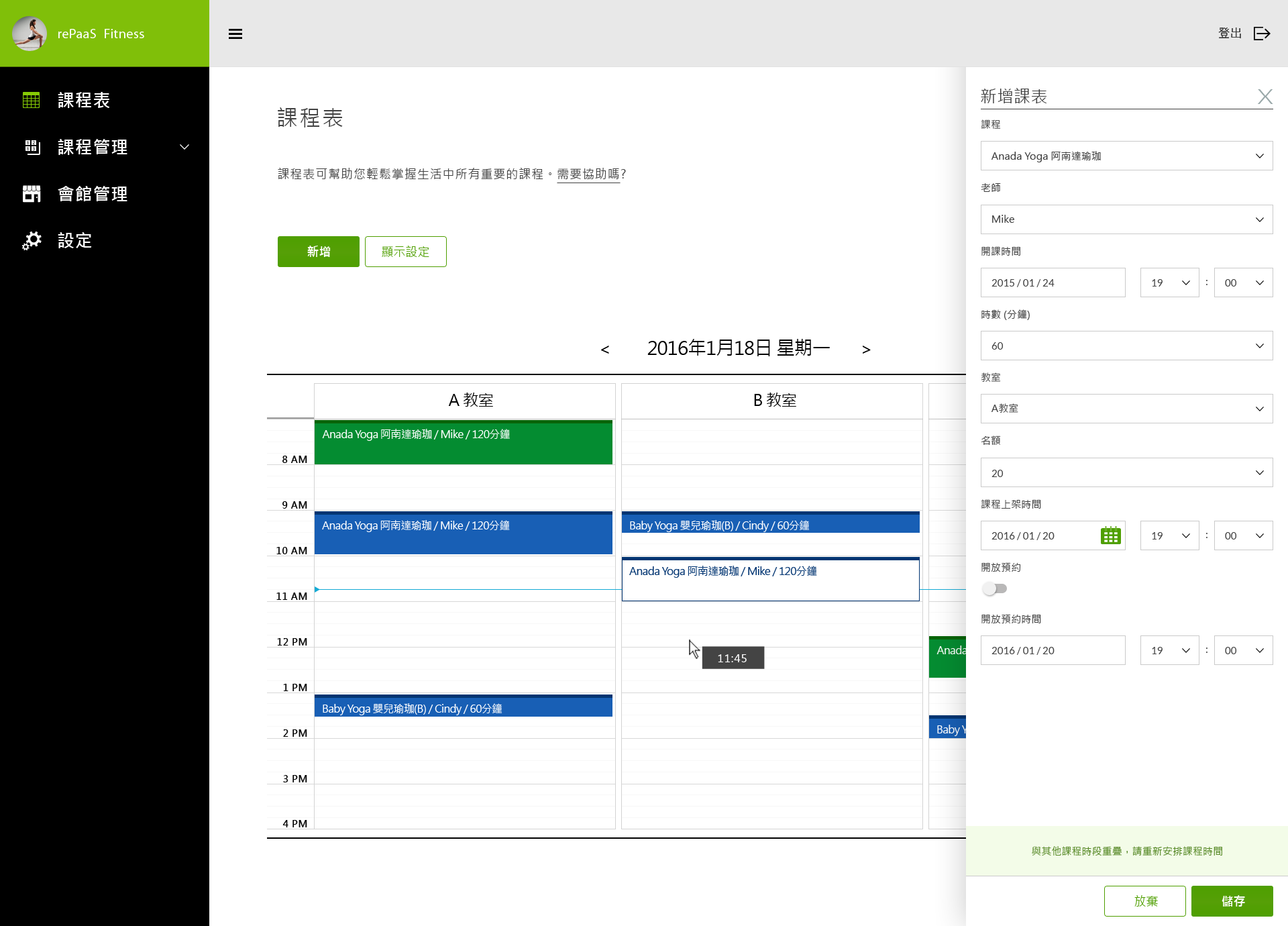Select the 1 PM Baby Yoga class in A教室

point(463,707)
